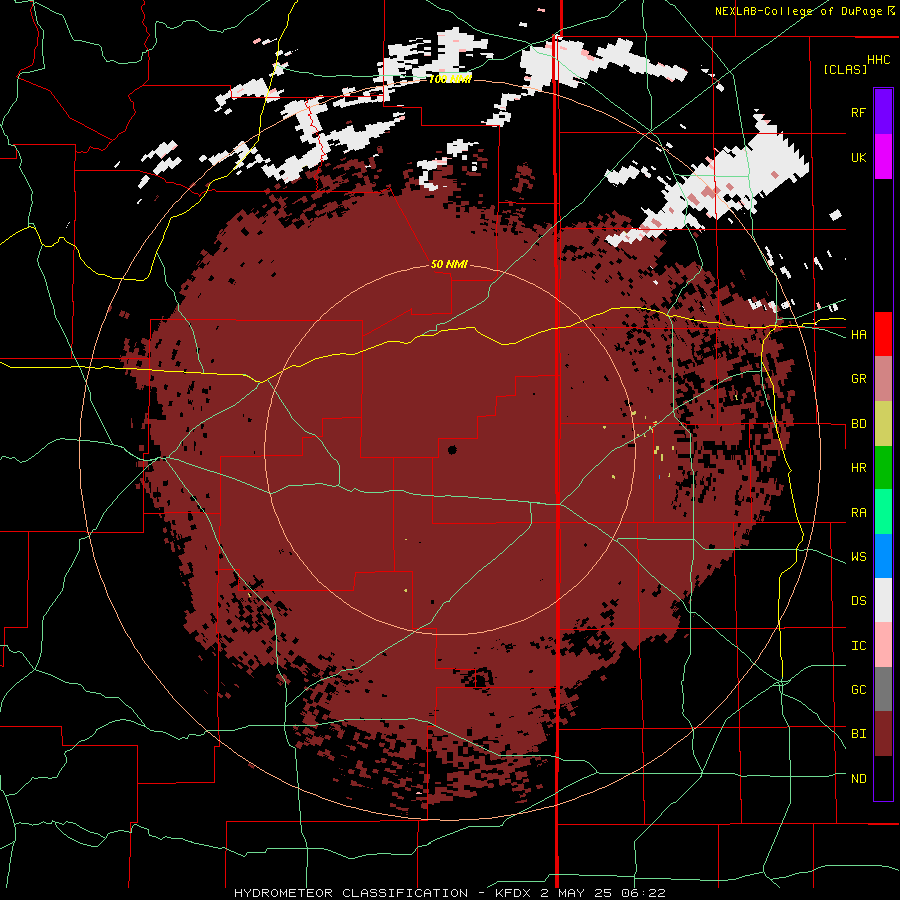Click the RF legend label
Screen dimensions: 900x900
pyautogui.click(x=858, y=112)
